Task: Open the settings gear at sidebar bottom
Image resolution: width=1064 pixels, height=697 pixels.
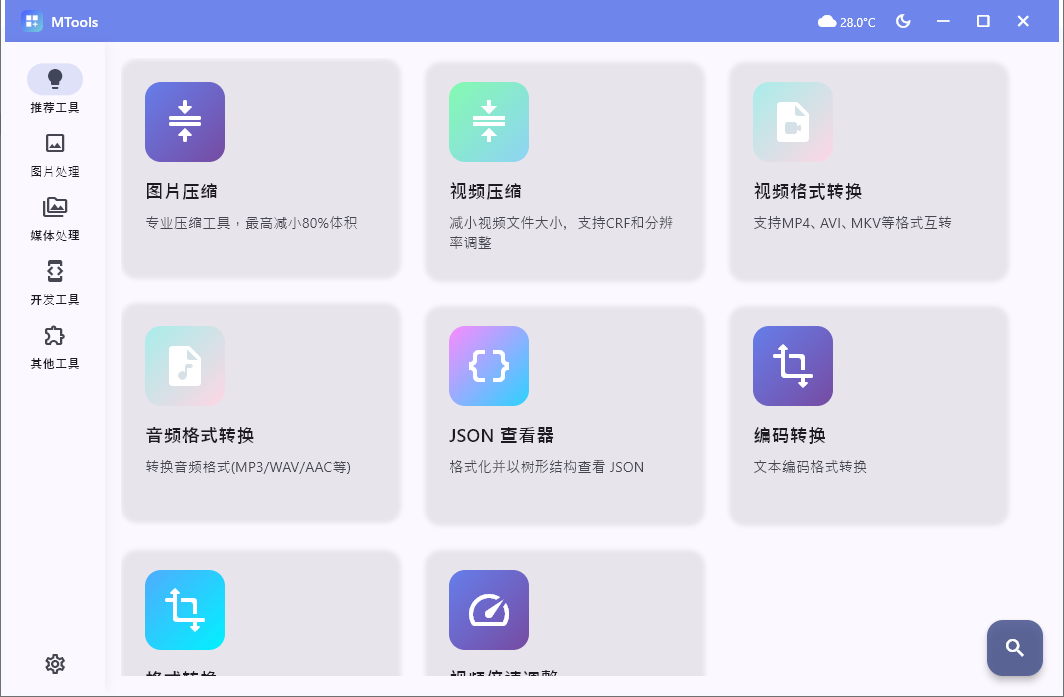Action: [55, 663]
